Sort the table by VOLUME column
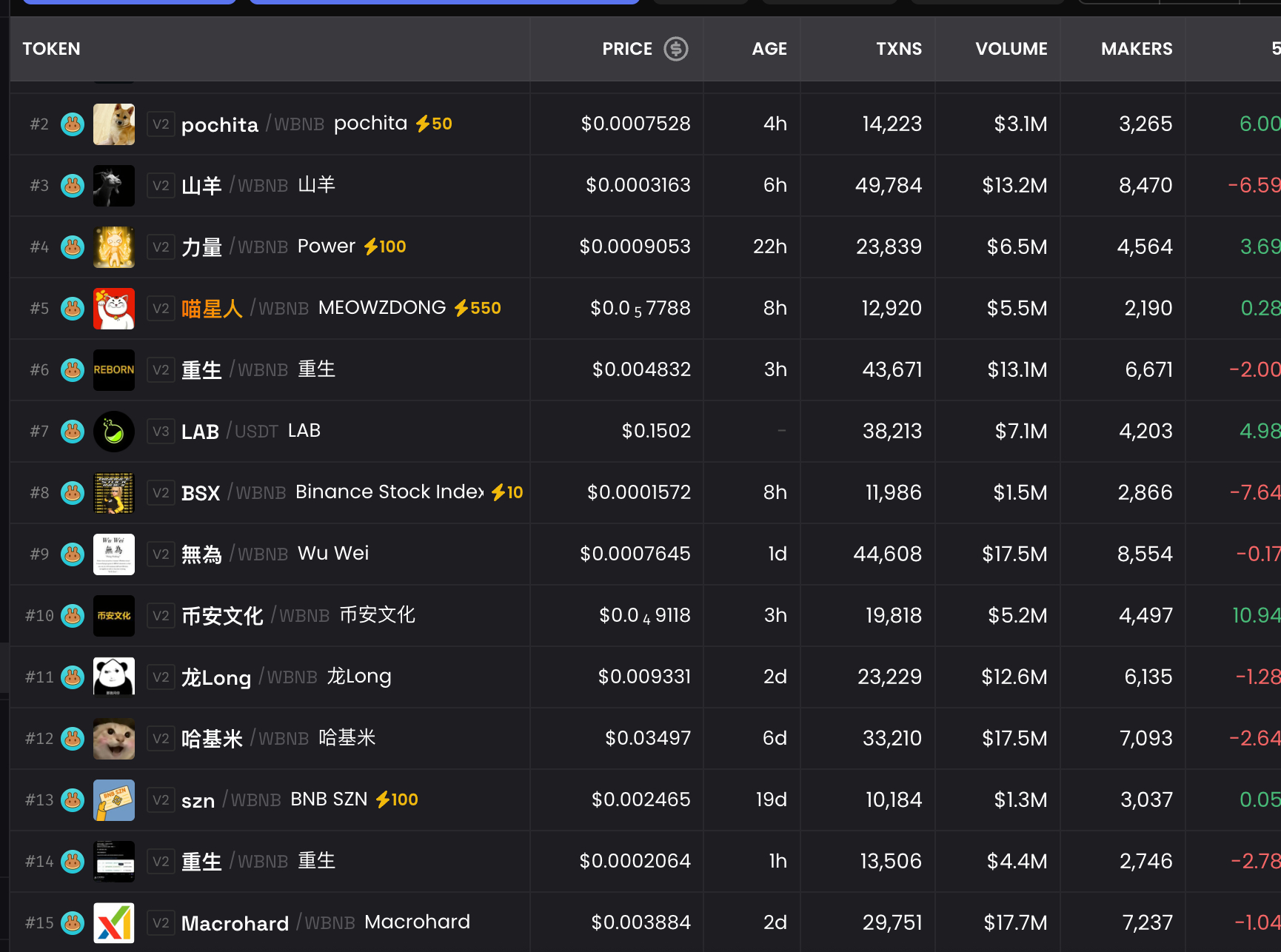The width and height of the screenshot is (1281, 952). (1011, 49)
